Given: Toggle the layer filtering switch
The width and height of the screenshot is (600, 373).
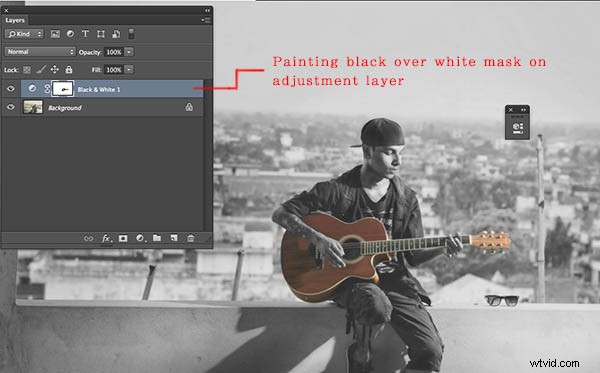Looking at the screenshot, I should point(131,34).
